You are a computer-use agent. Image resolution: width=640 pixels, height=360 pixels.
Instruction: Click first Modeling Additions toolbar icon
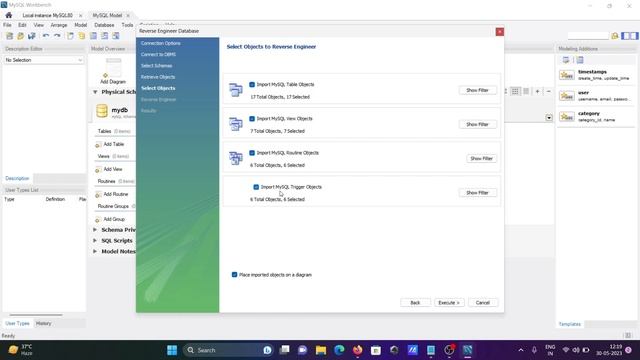point(566,60)
